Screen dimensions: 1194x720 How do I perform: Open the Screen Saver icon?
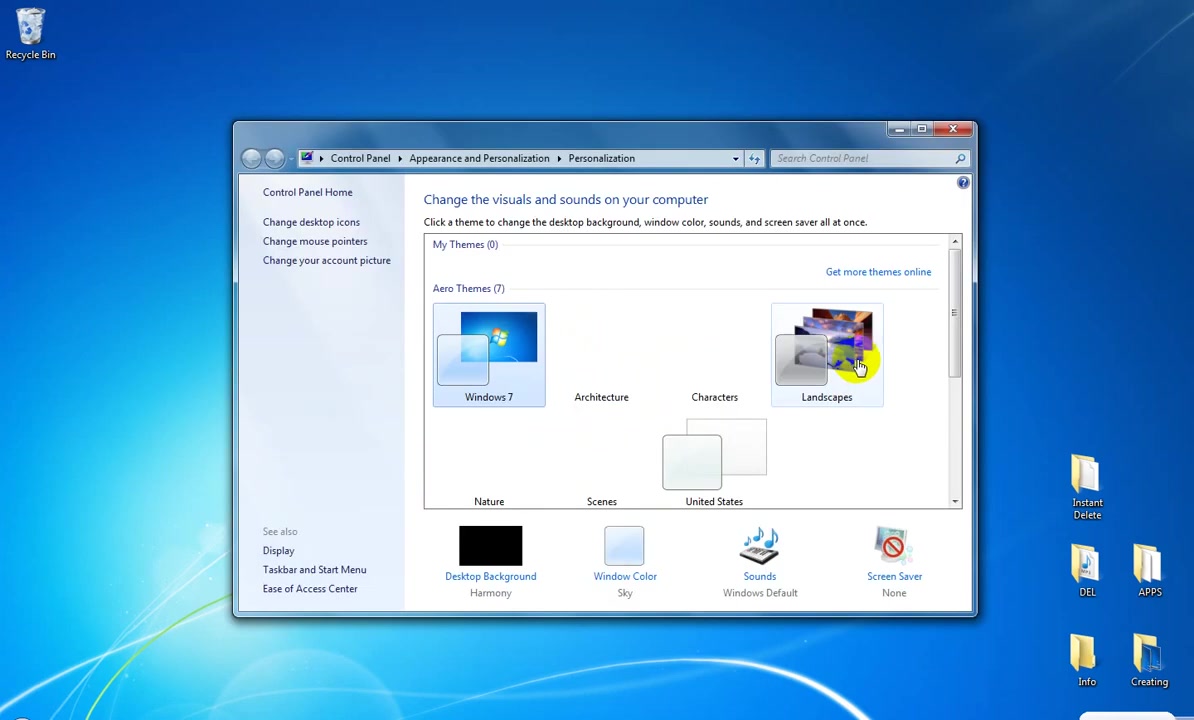click(894, 546)
